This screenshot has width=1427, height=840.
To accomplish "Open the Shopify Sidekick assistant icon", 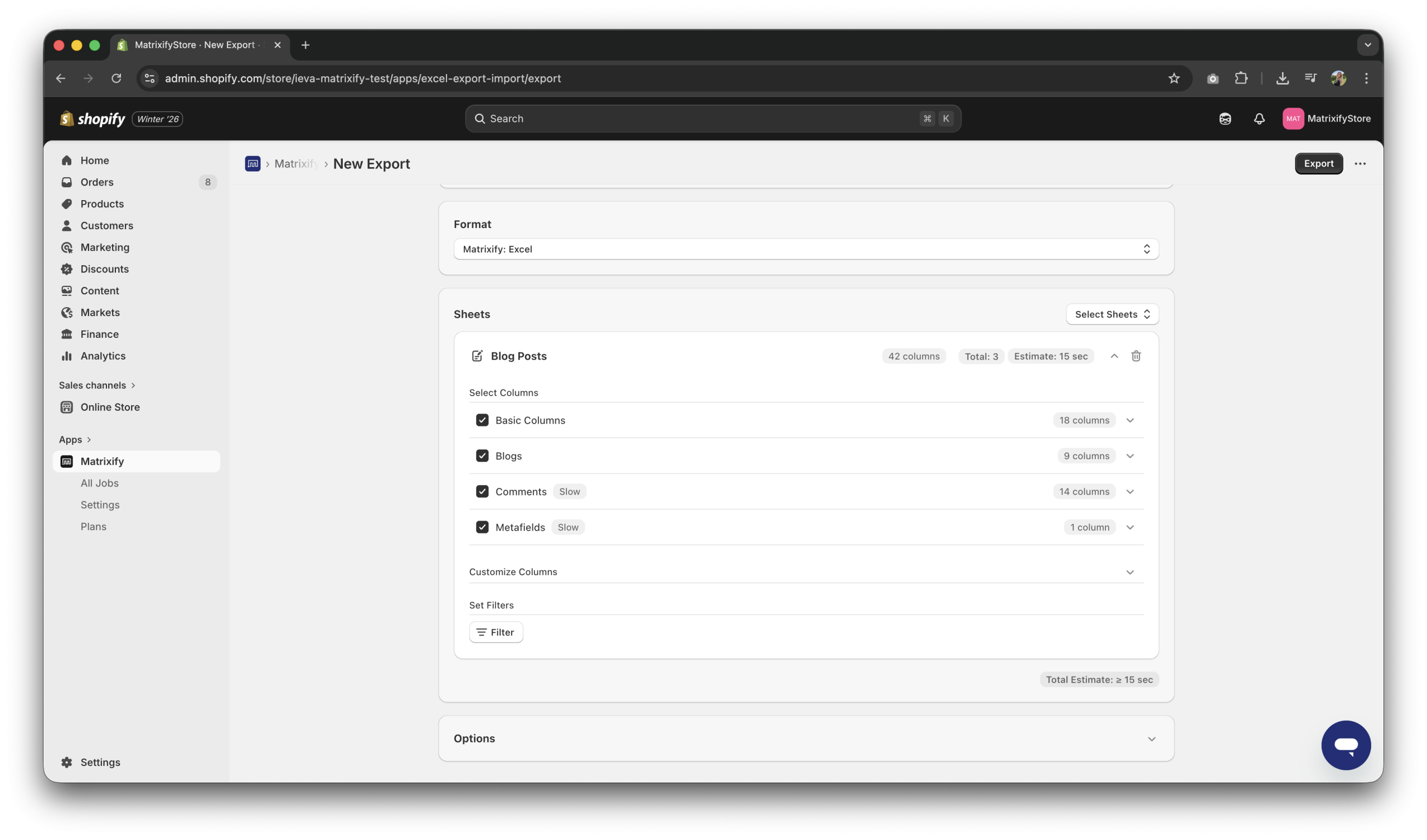I will (1225, 118).
